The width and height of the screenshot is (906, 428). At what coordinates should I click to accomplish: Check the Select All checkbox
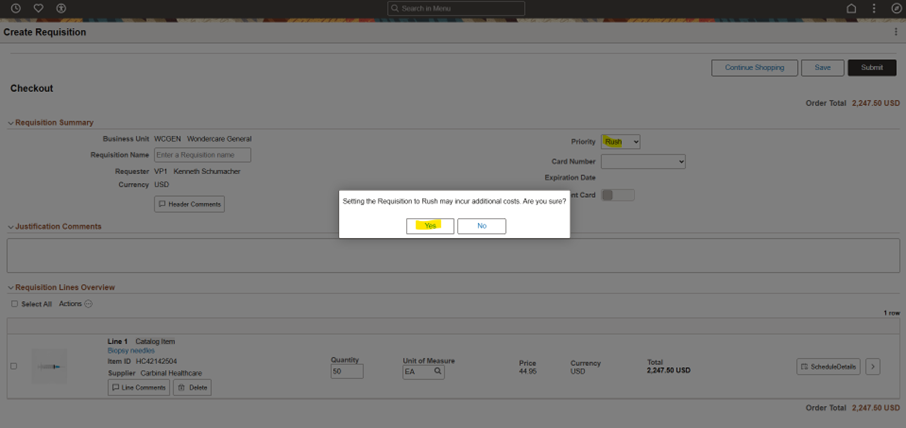pyautogui.click(x=14, y=304)
